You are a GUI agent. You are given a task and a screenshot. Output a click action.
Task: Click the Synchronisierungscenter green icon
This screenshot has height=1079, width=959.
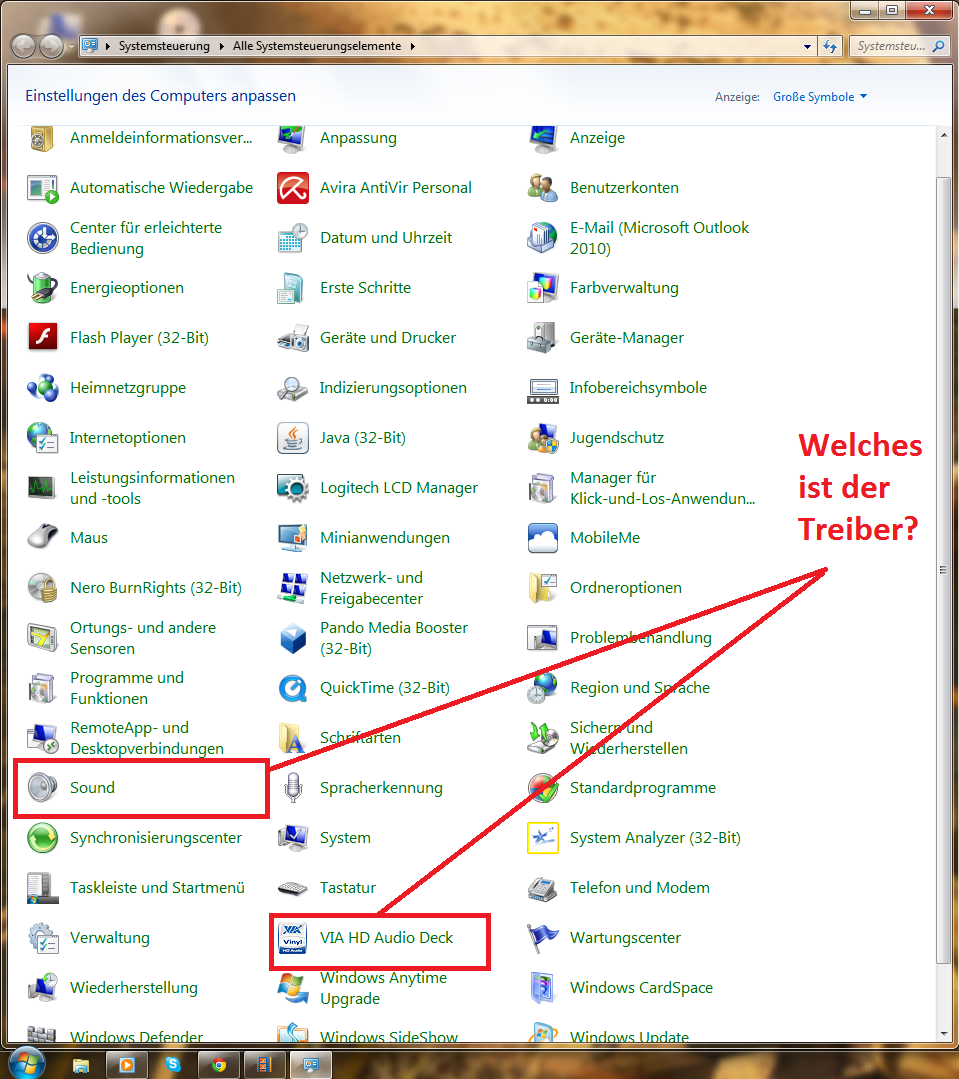(x=43, y=837)
